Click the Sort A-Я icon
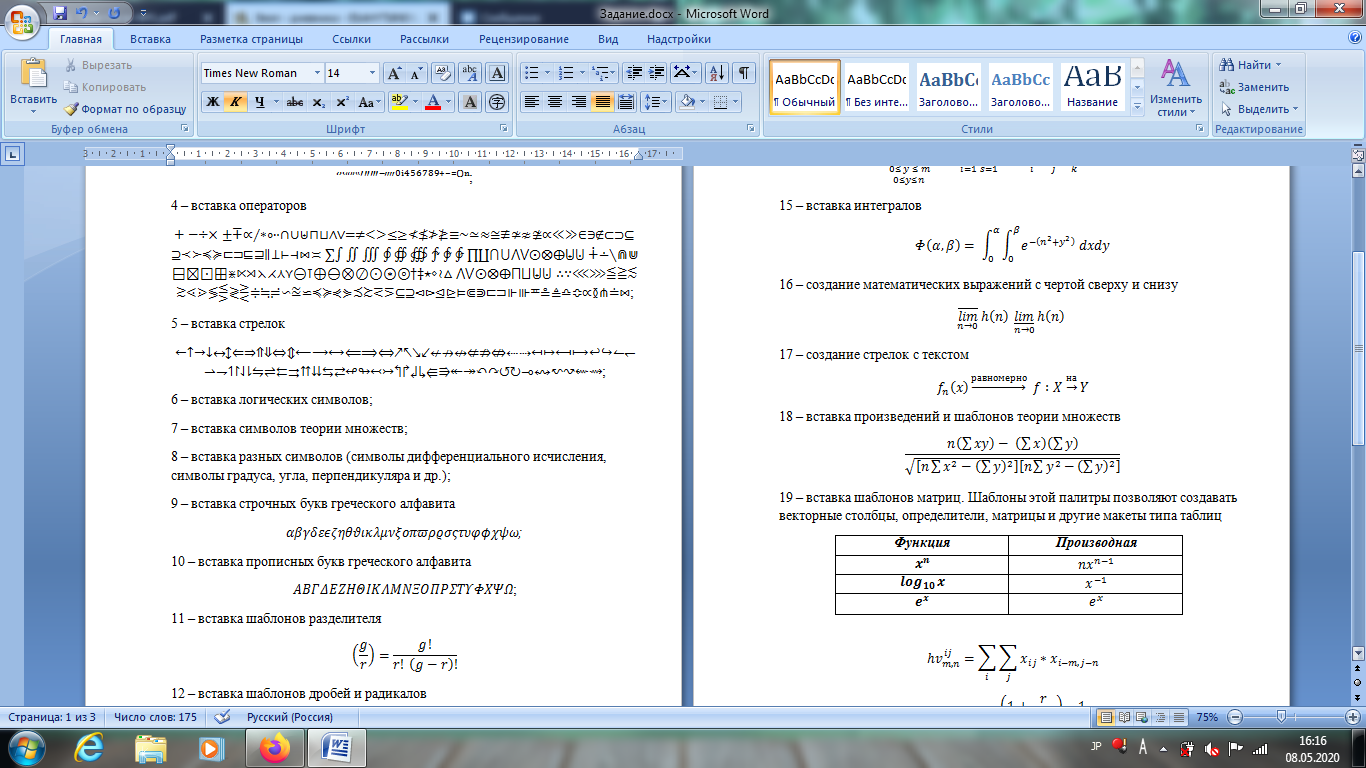This screenshot has width=1366, height=768. pos(716,73)
